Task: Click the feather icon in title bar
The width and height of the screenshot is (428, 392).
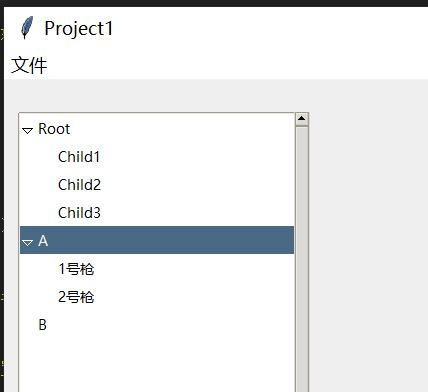Action: coord(27,28)
